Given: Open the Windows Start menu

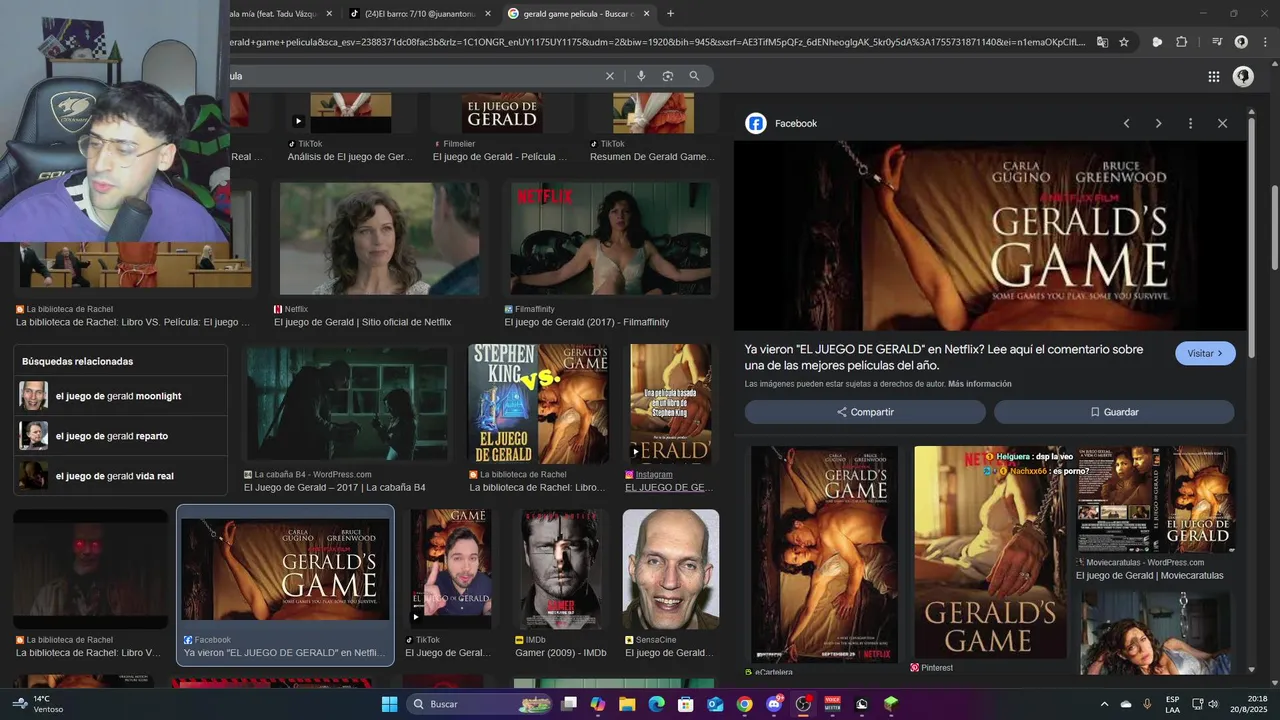Looking at the screenshot, I should coord(389,704).
